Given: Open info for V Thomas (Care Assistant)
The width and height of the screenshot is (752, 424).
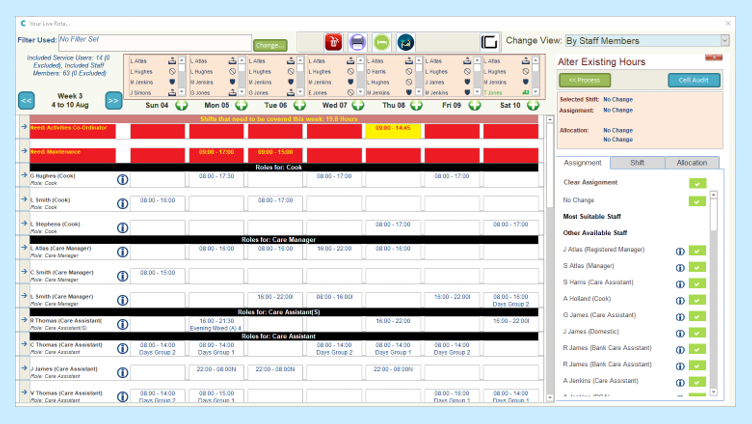Looking at the screenshot, I should pyautogui.click(x=123, y=396).
